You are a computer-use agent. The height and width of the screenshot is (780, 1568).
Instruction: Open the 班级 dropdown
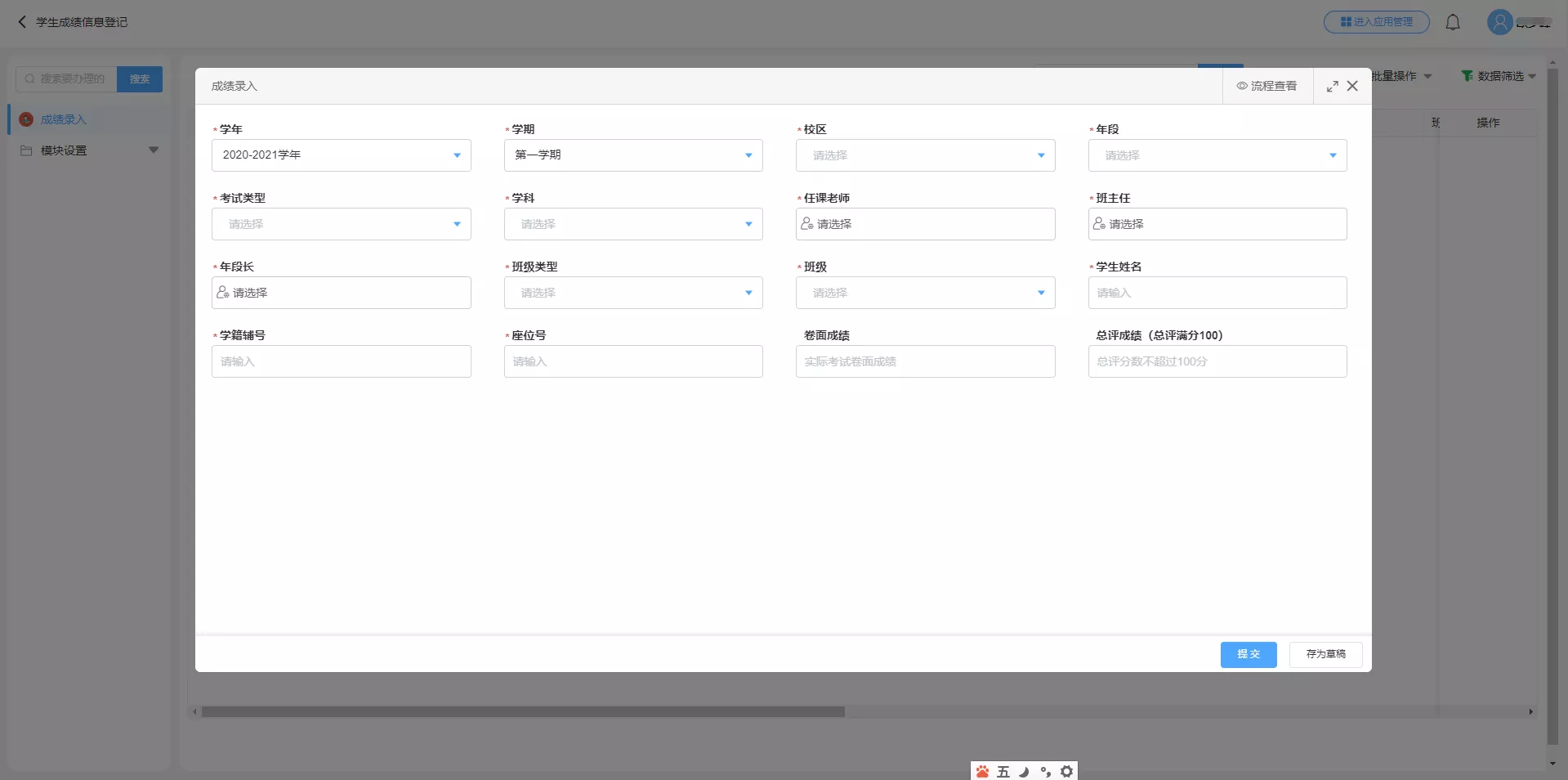926,293
